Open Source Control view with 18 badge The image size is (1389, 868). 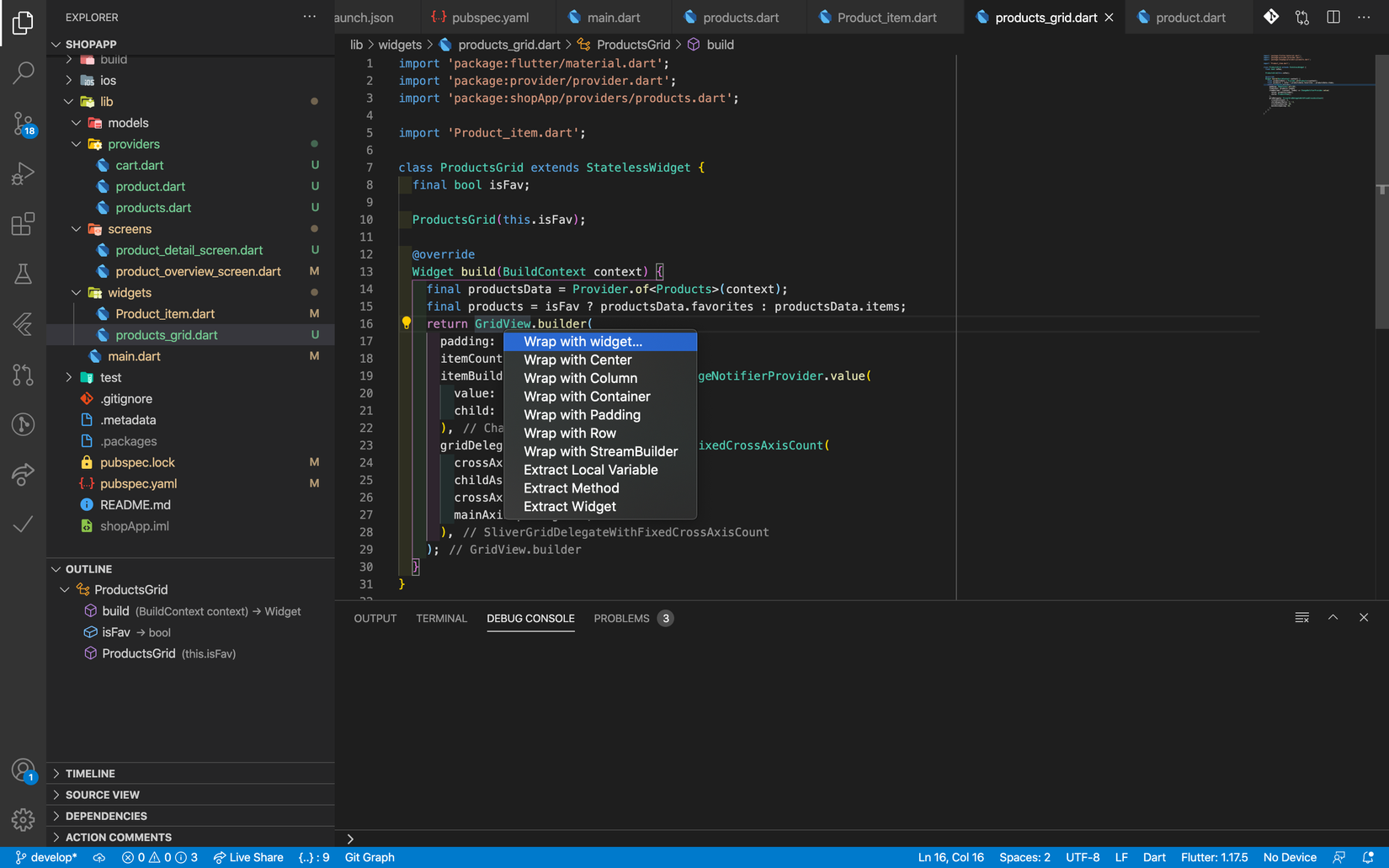pos(23,124)
